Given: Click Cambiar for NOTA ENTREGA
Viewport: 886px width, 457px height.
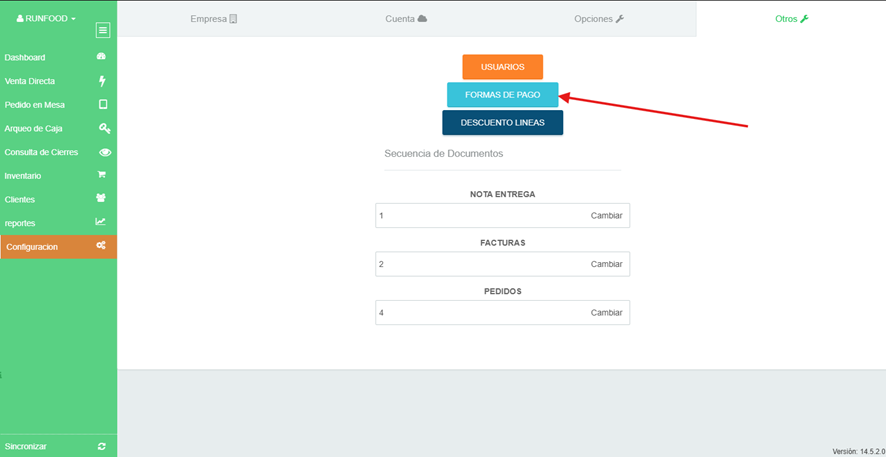Looking at the screenshot, I should [606, 216].
